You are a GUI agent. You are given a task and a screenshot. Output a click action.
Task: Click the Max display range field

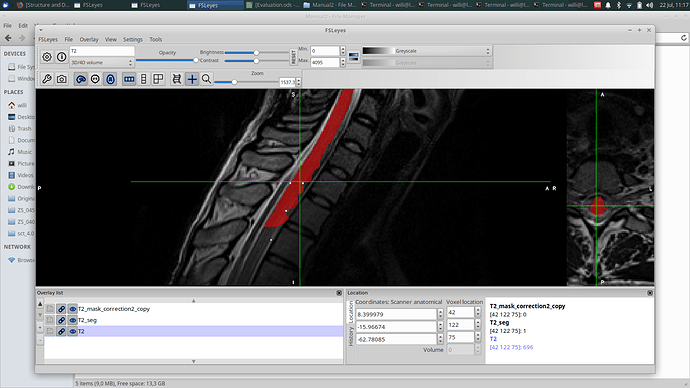click(325, 62)
